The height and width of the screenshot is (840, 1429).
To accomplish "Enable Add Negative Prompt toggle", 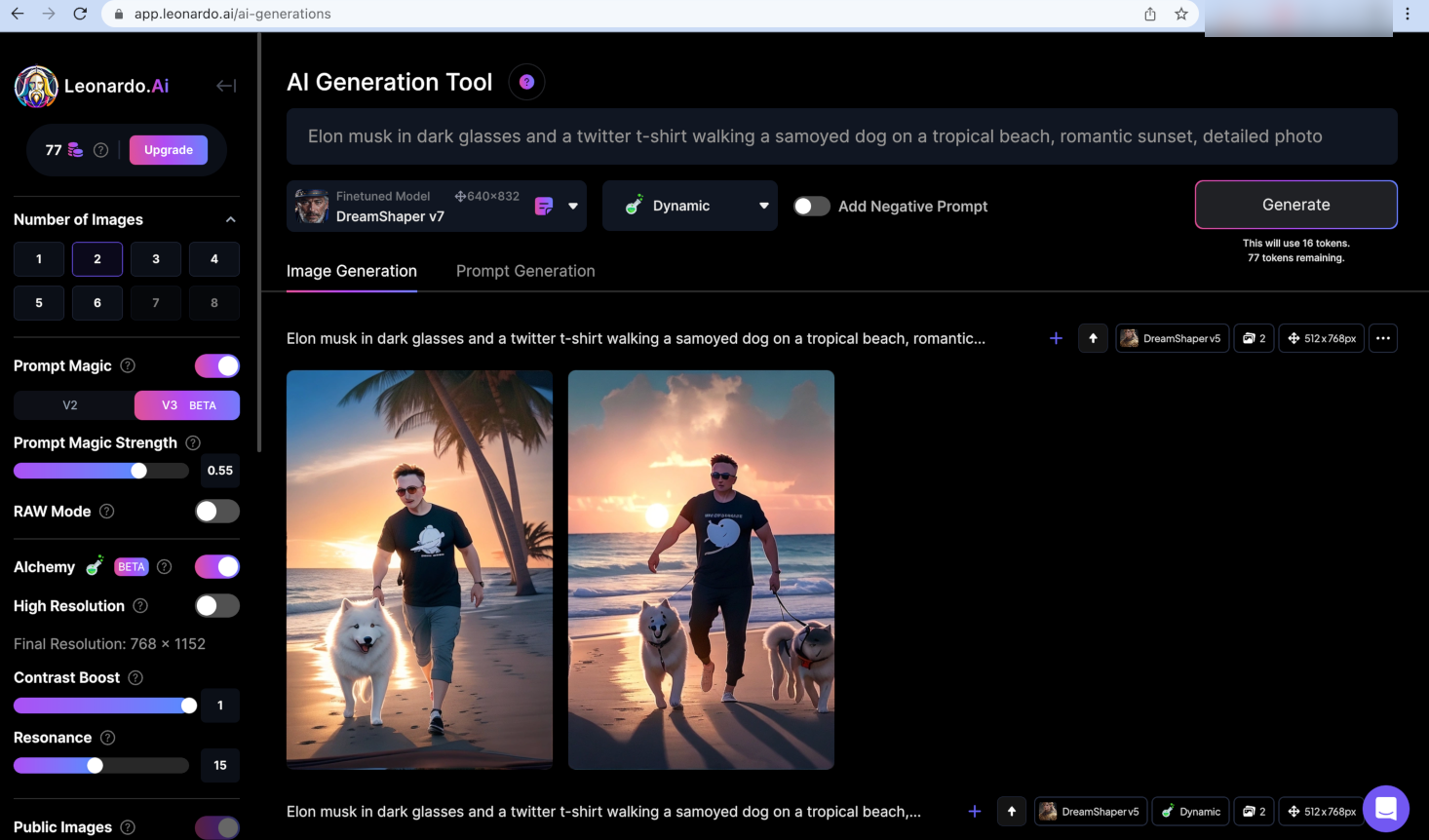I will tap(812, 206).
